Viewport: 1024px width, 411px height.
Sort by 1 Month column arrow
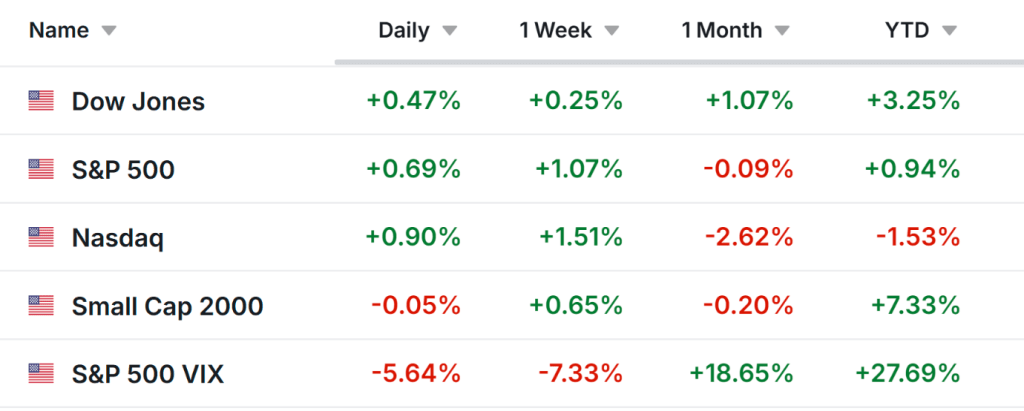point(782,31)
